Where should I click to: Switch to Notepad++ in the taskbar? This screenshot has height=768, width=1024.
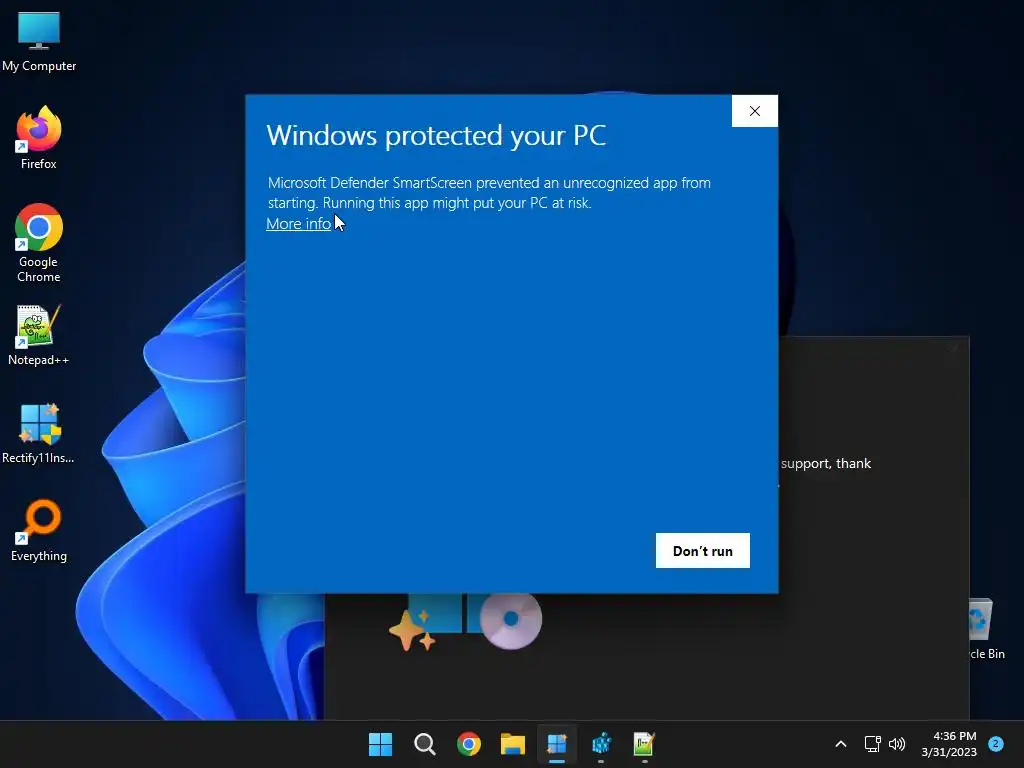[x=644, y=744]
